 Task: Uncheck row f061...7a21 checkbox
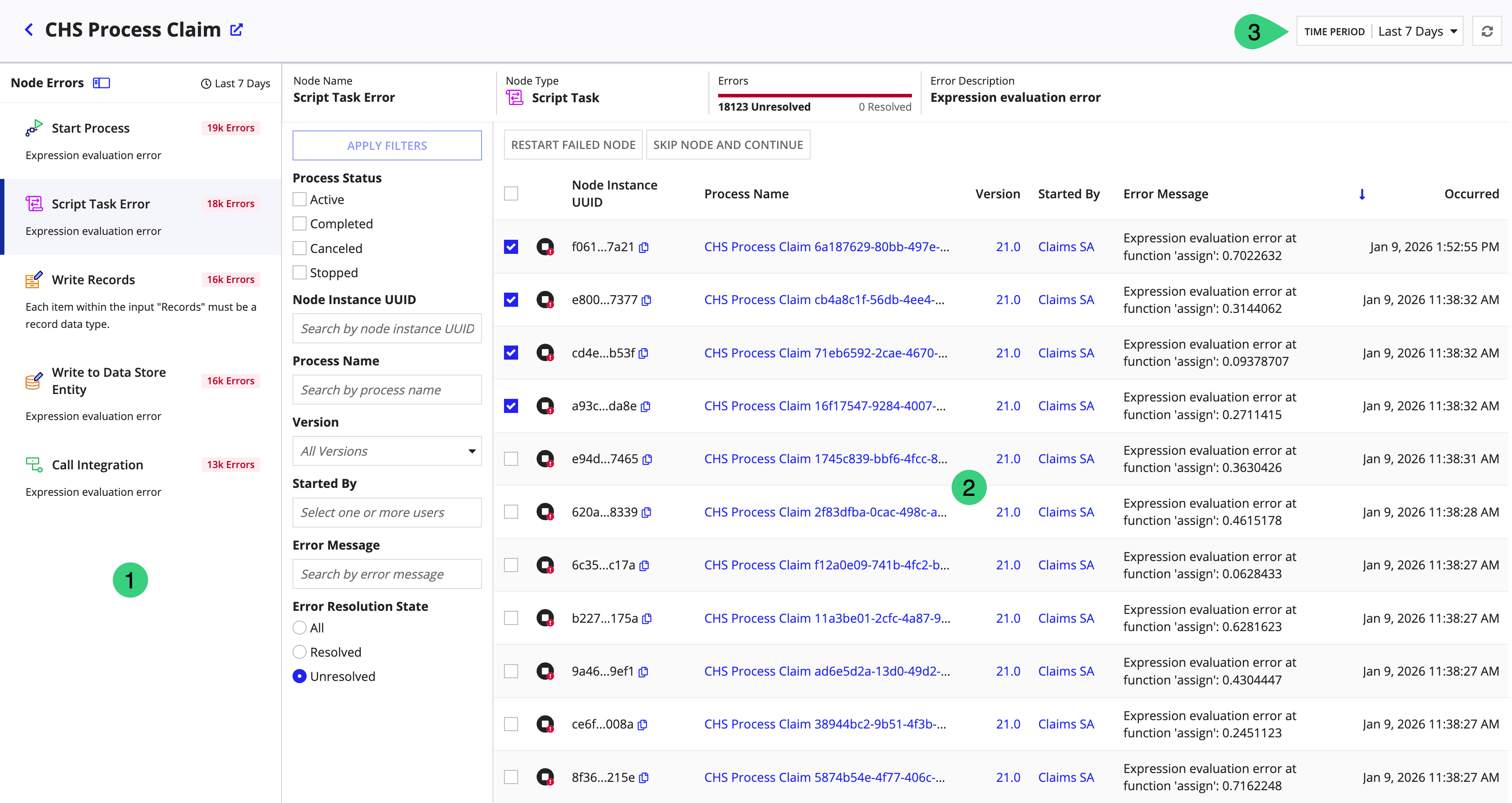511,247
